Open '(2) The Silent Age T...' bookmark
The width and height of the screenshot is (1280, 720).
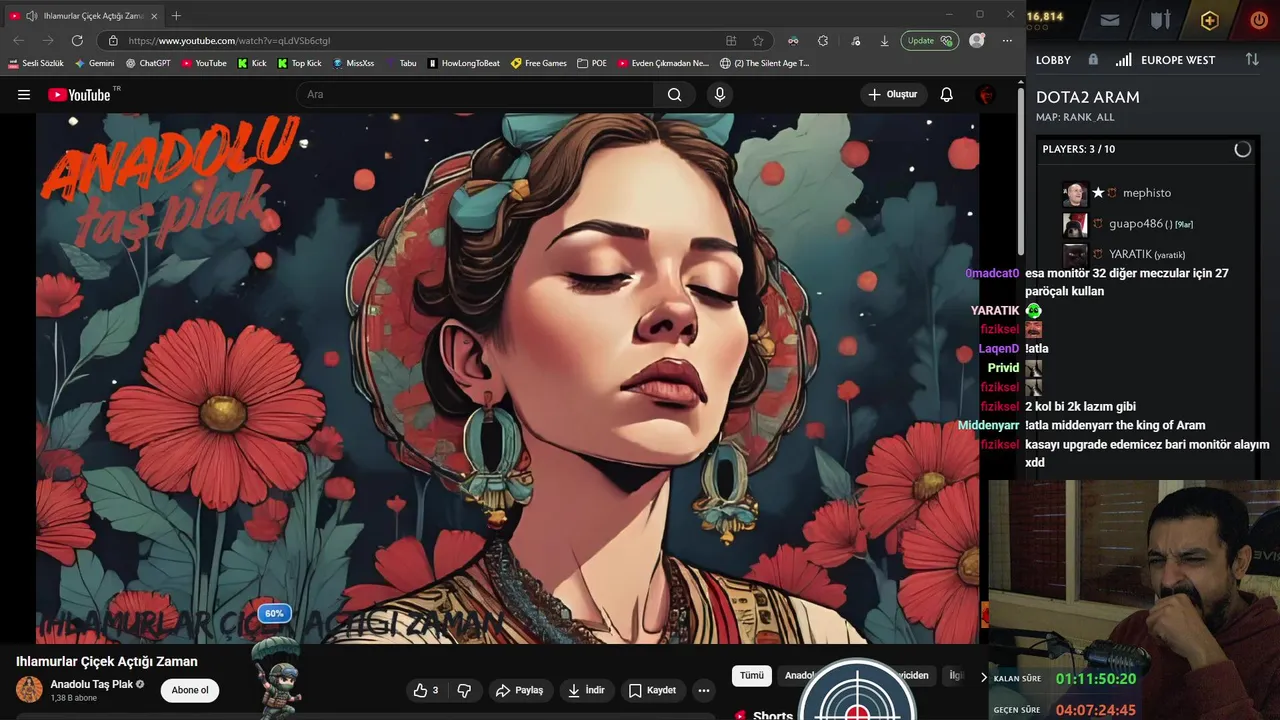click(x=765, y=63)
